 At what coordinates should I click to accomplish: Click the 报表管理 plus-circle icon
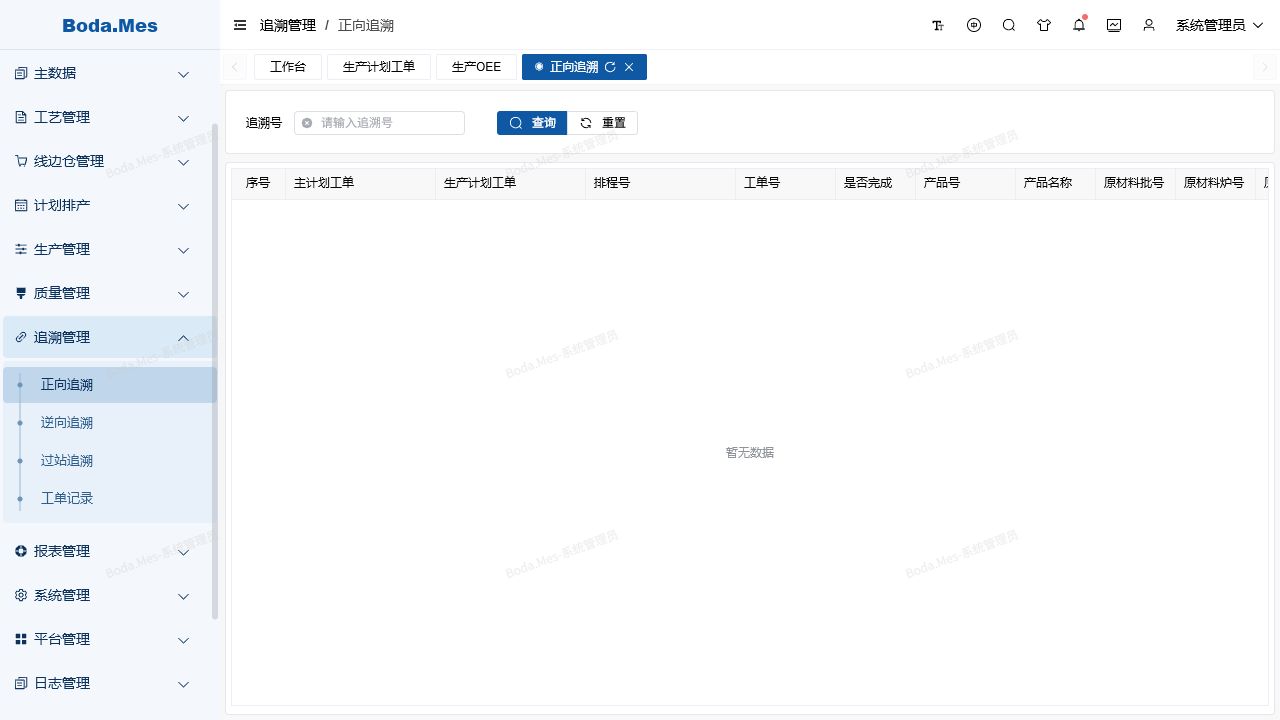(x=21, y=551)
